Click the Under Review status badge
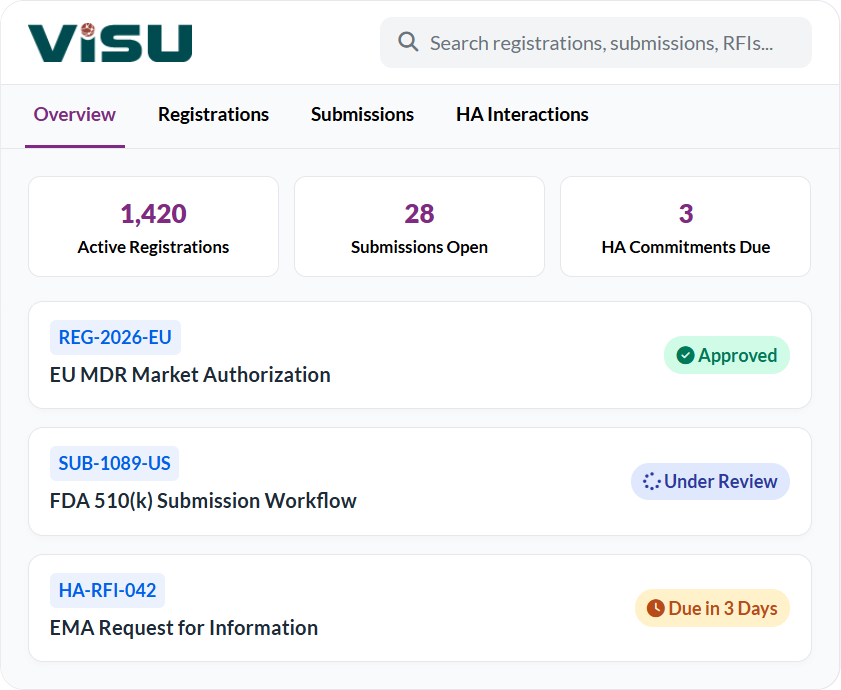 click(x=710, y=481)
